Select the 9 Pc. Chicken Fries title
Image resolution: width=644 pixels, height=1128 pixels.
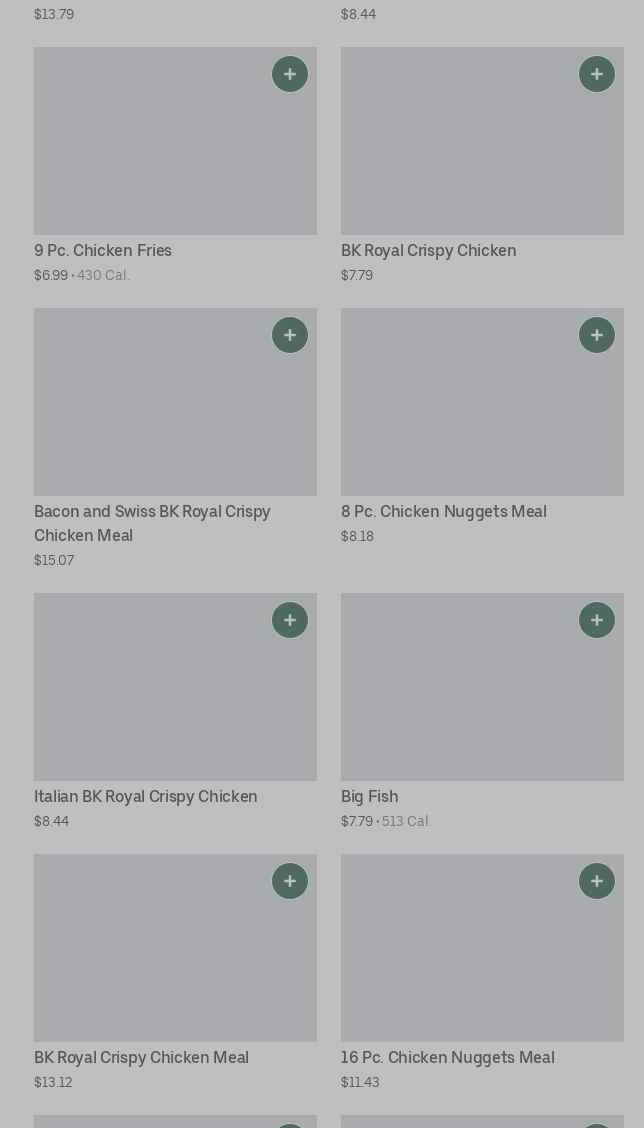point(103,251)
